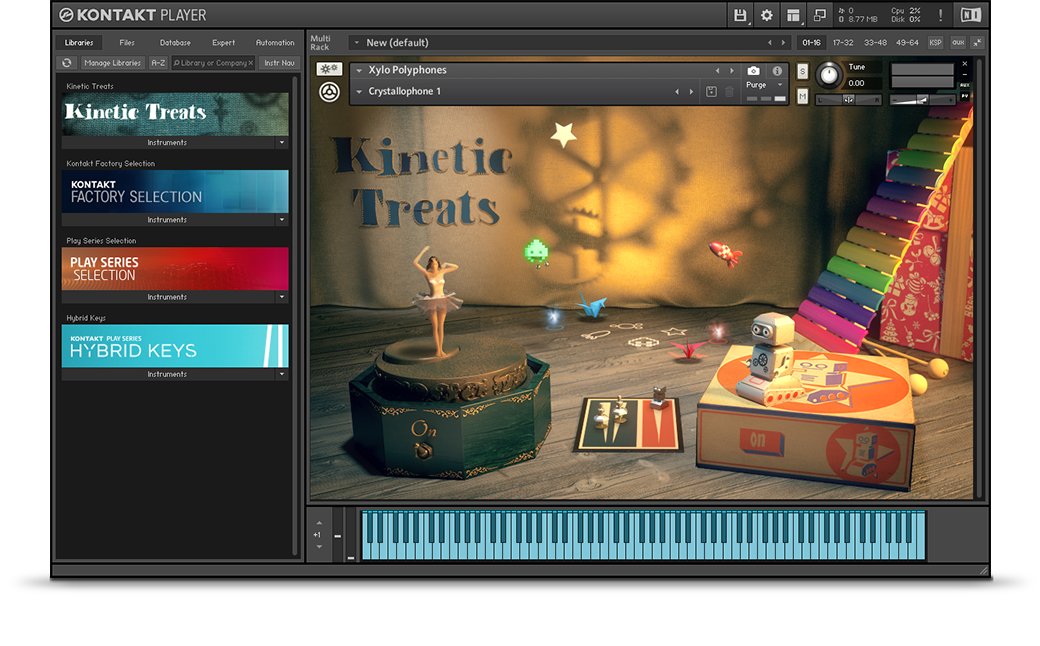Mute the instrument with the M button
Image resolution: width=1040 pixels, height=646 pixels.
(802, 96)
